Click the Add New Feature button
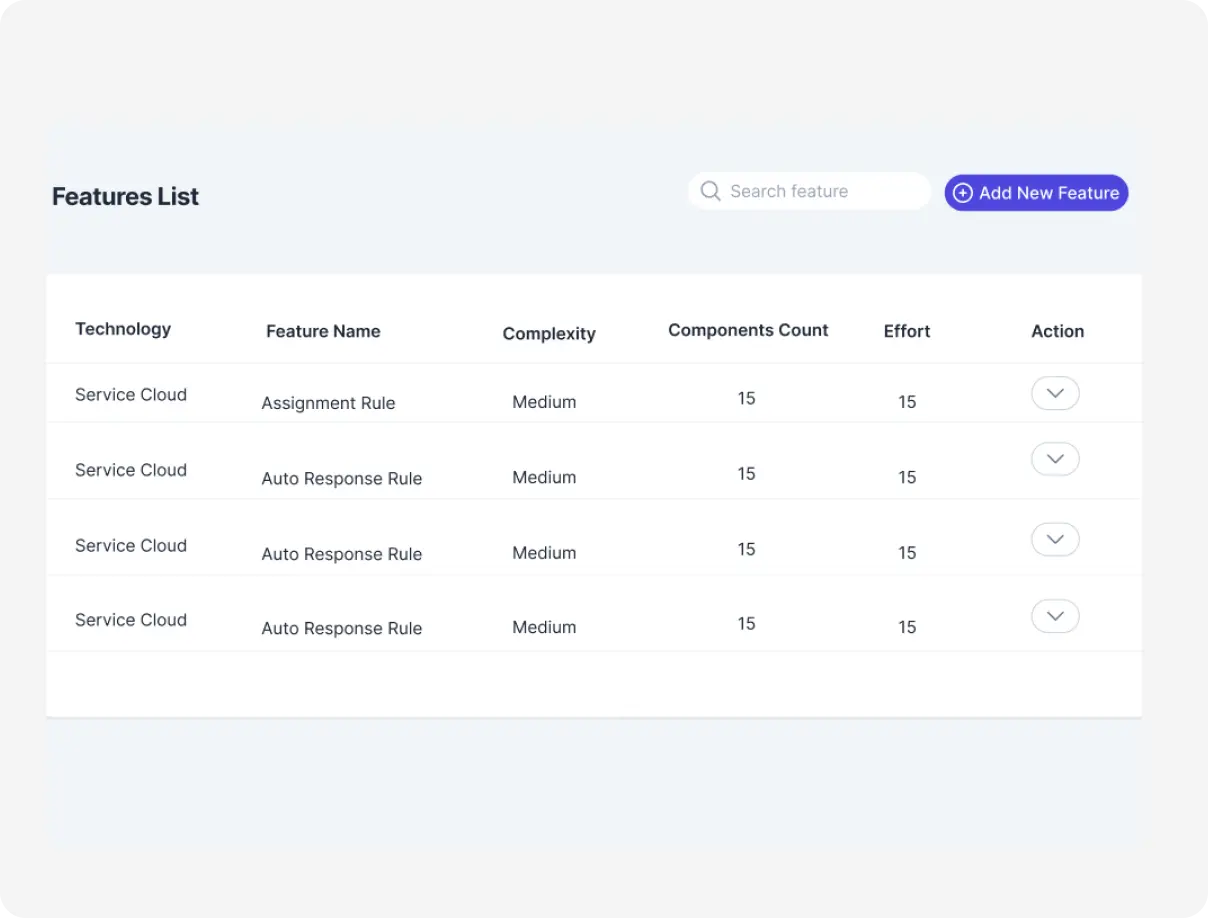 (1036, 193)
